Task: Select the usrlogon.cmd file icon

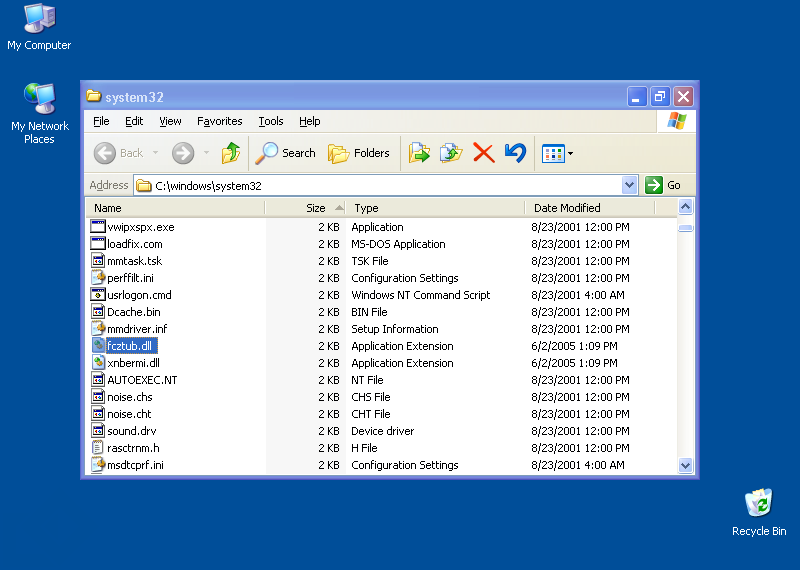Action: [97, 294]
